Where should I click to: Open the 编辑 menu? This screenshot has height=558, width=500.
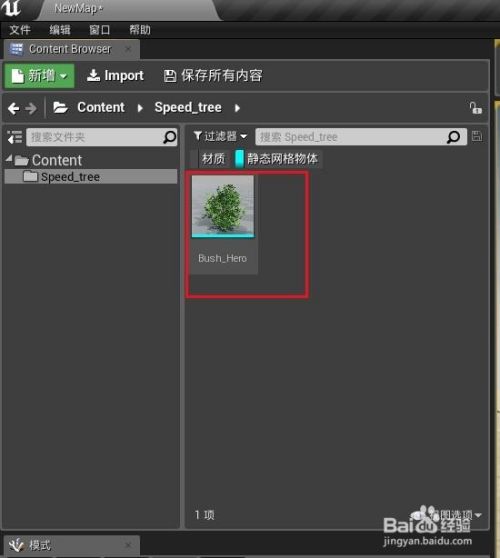[x=60, y=30]
